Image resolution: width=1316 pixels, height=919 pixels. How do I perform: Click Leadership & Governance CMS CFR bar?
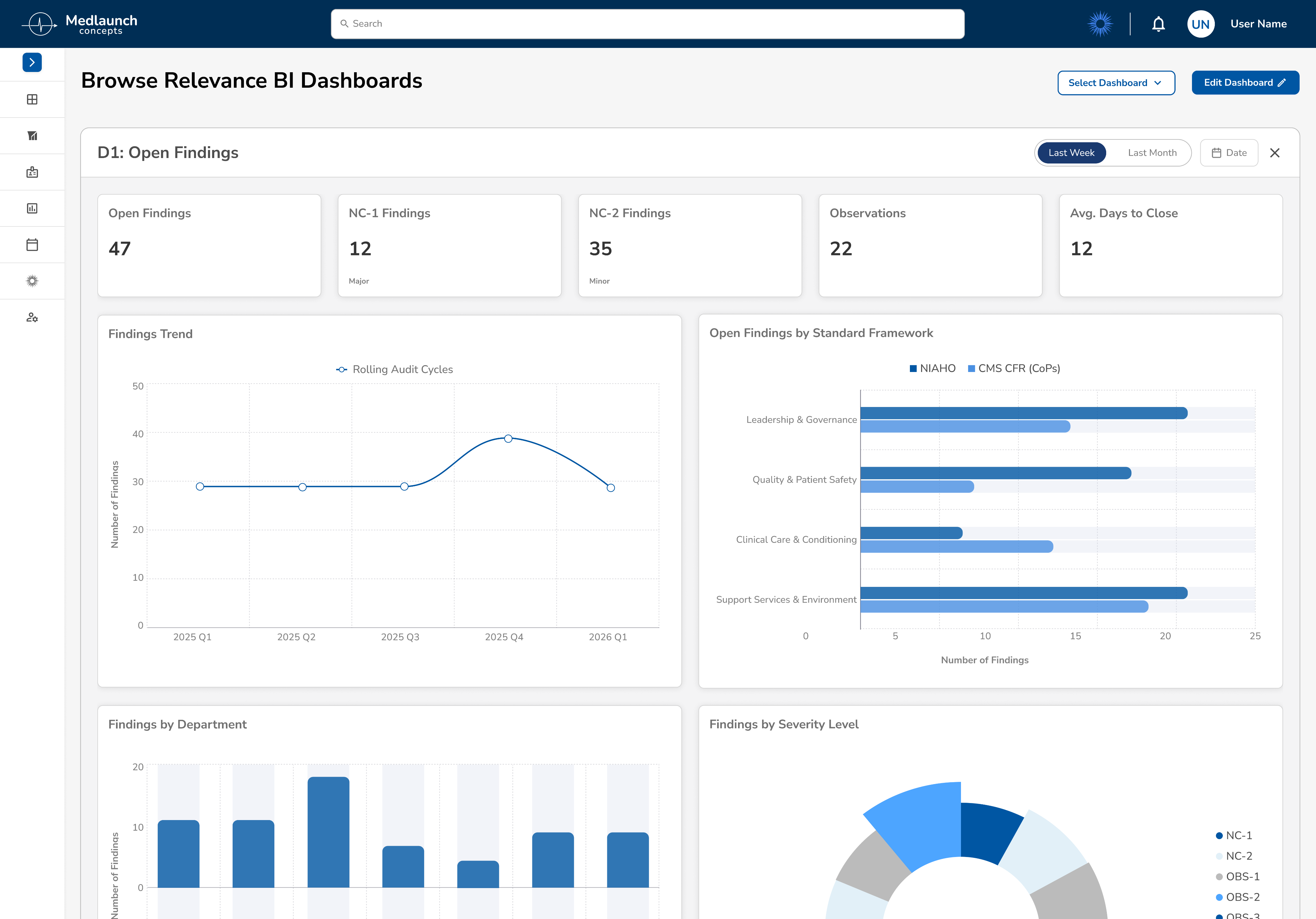coord(965,426)
